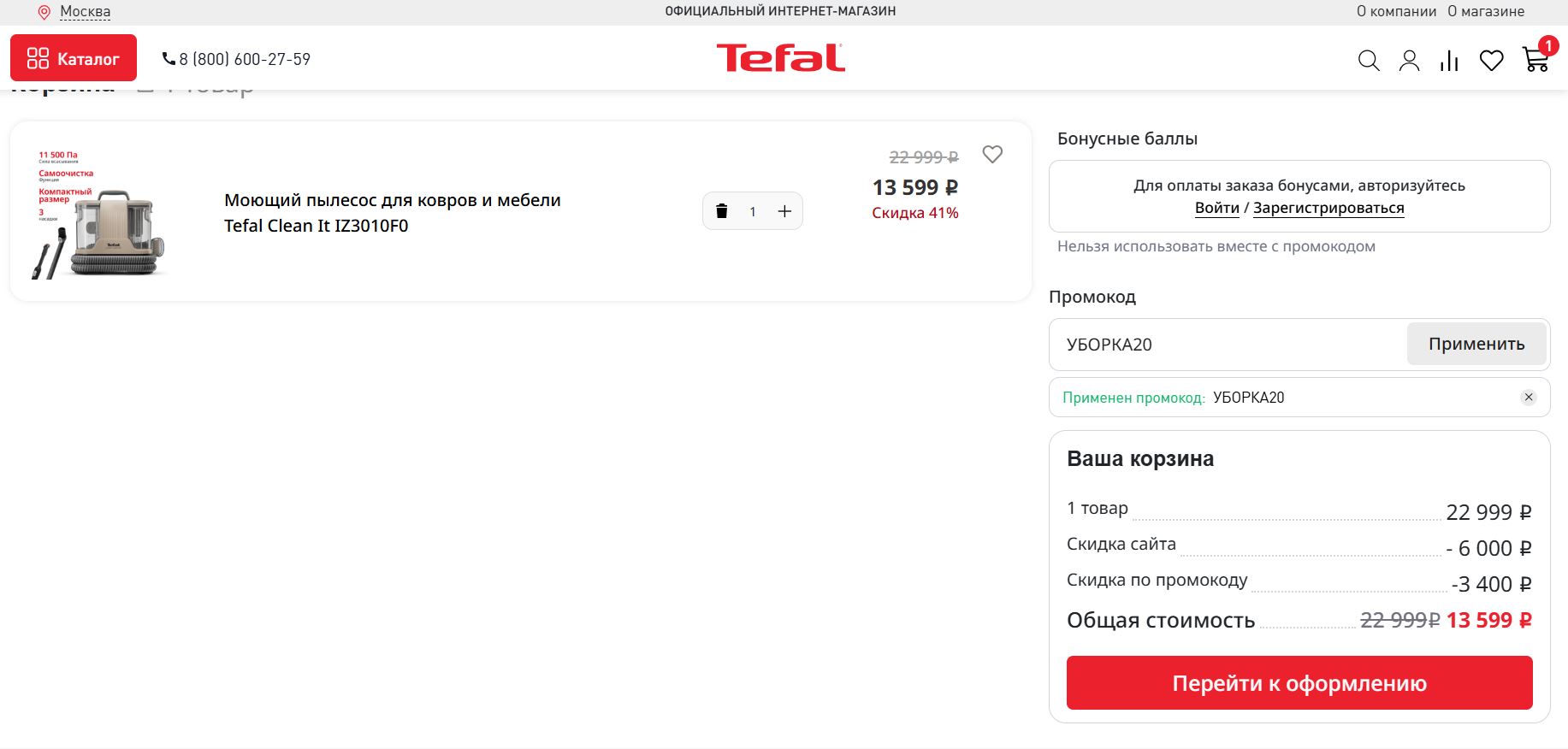The image size is (1568, 749).
Task: Change the city Москва location
Action: (85, 12)
